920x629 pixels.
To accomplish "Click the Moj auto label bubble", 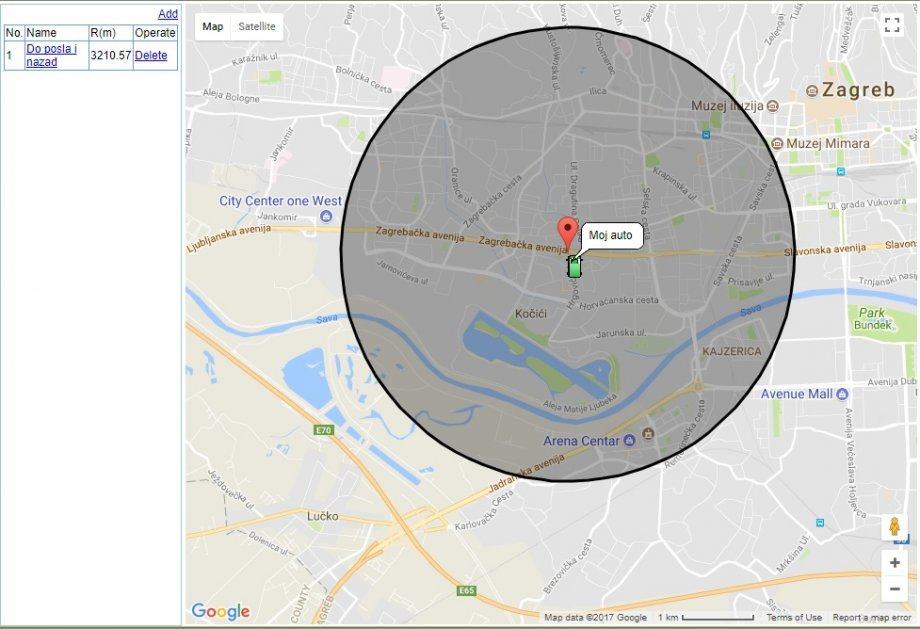I will [x=611, y=235].
